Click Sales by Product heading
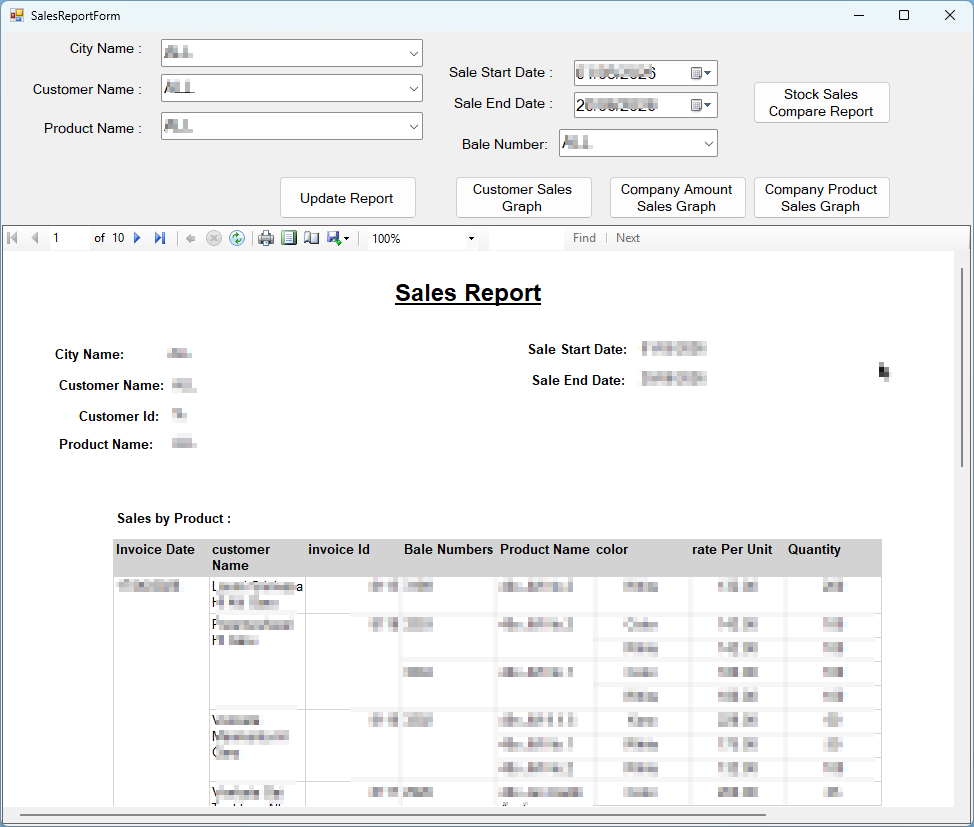Image resolution: width=974 pixels, height=827 pixels. 174,518
